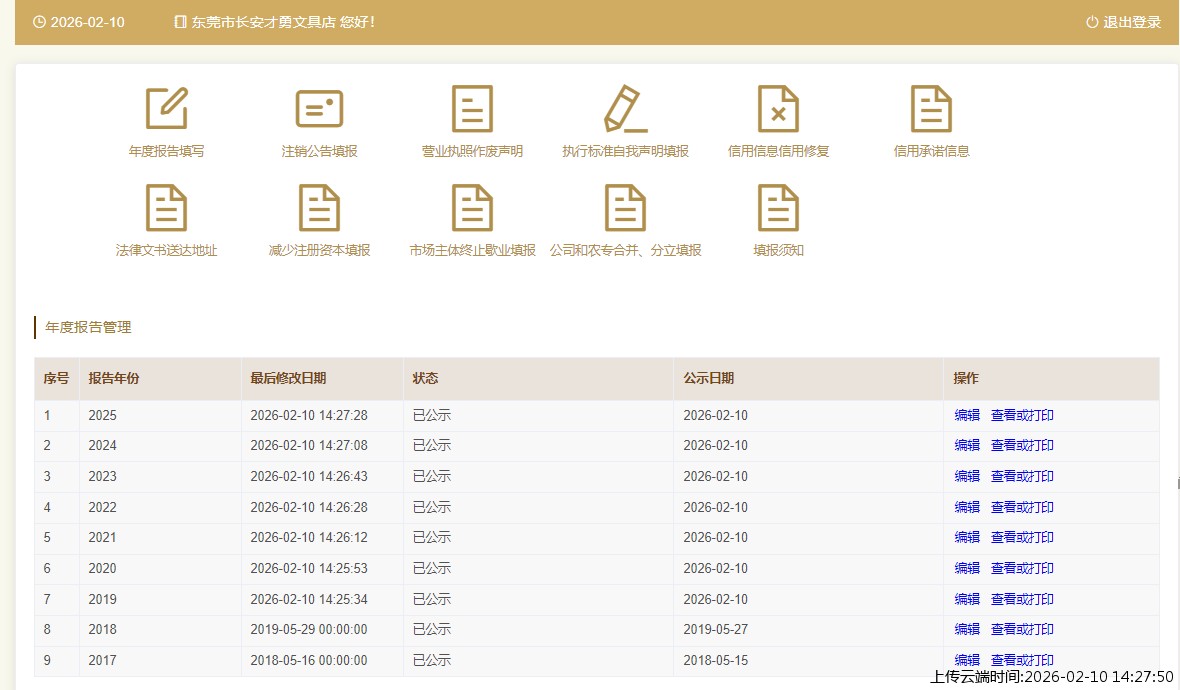Open the 年度报告填写 icon
1180x690 pixels.
coord(166,110)
